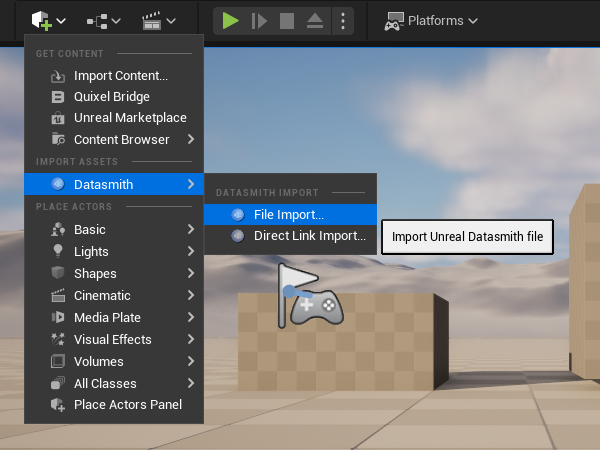Expand the Visual Effects submenu chevron
This screenshot has width=600, height=450.
(x=191, y=339)
